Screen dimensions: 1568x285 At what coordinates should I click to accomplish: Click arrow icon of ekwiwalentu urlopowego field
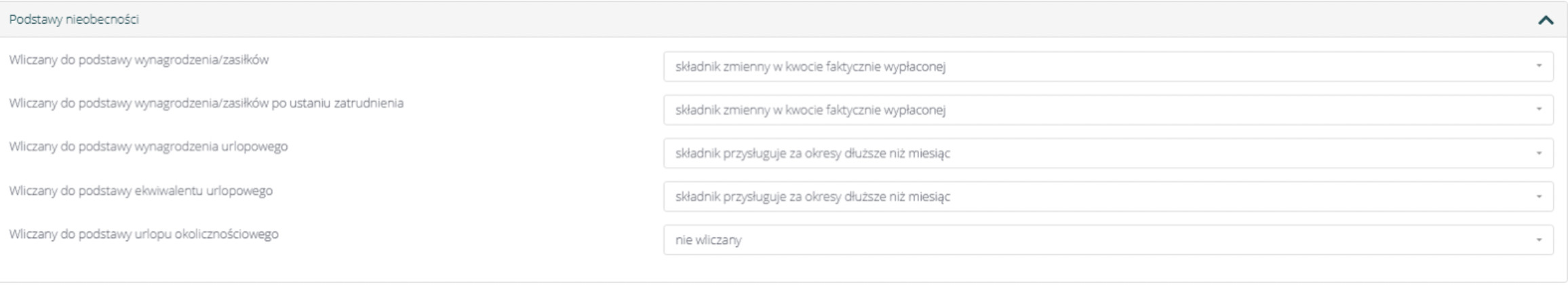pos(1539,197)
